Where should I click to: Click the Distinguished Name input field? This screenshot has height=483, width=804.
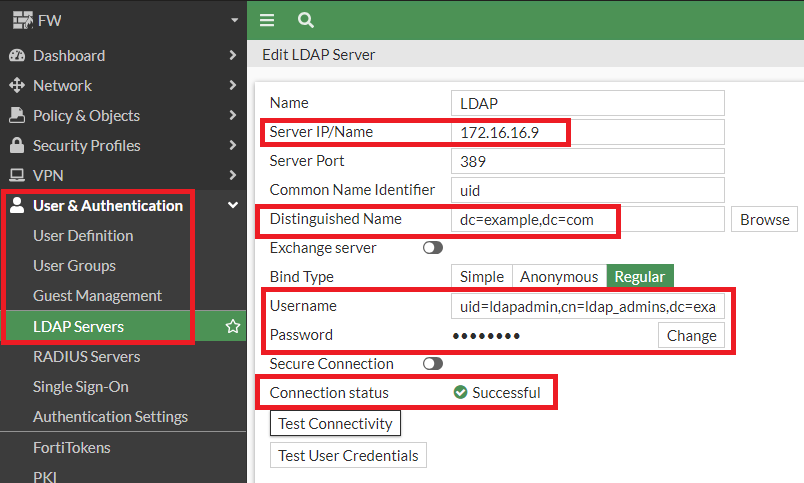pyautogui.click(x=588, y=219)
